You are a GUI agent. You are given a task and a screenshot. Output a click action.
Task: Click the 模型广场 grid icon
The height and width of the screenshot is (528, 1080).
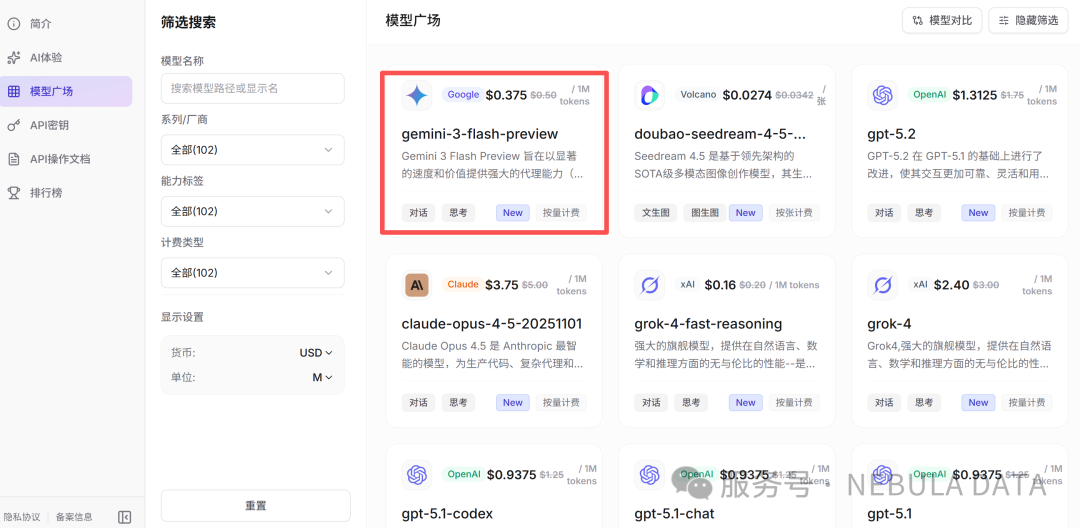(13, 91)
